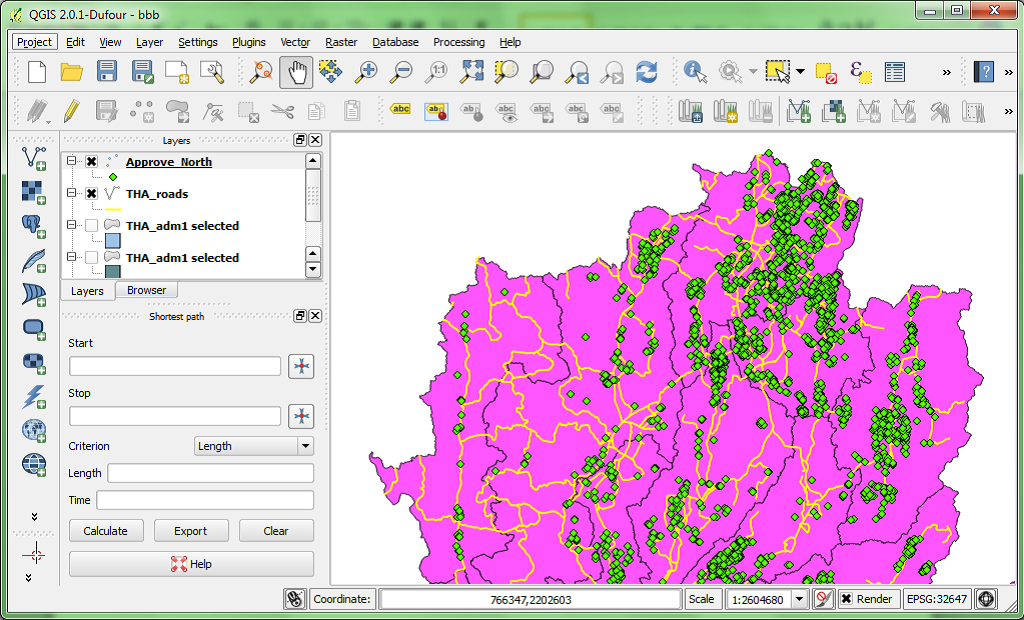This screenshot has height=620, width=1024.
Task: Click the capture Start point icon
Action: (301, 366)
